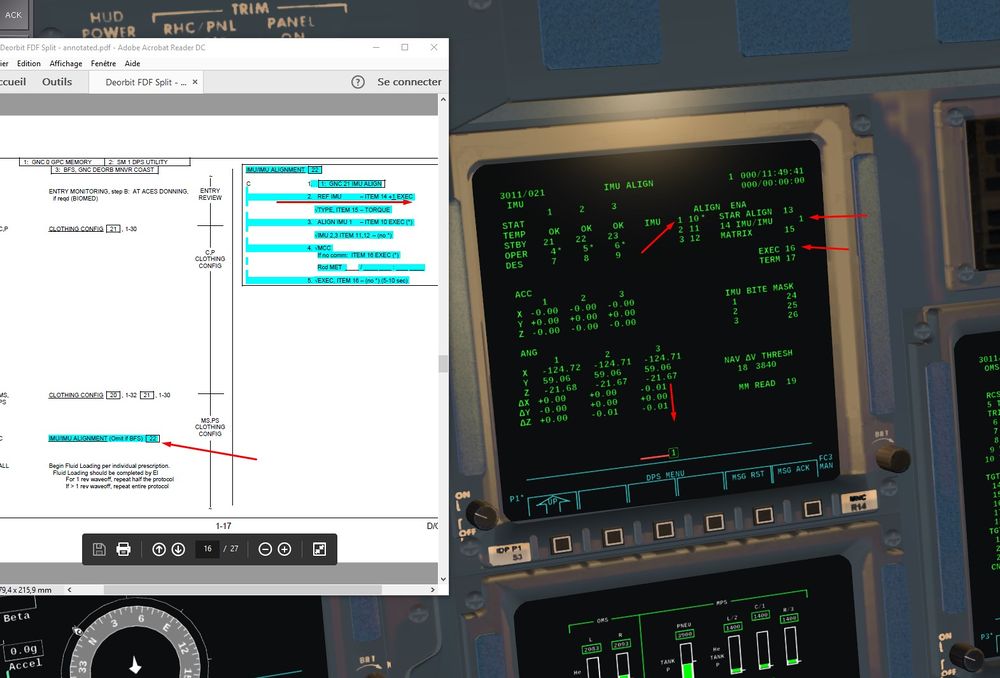Click the bezel button beneath the UP softkey
Screen dimensions: 1000x678
pos(561,544)
